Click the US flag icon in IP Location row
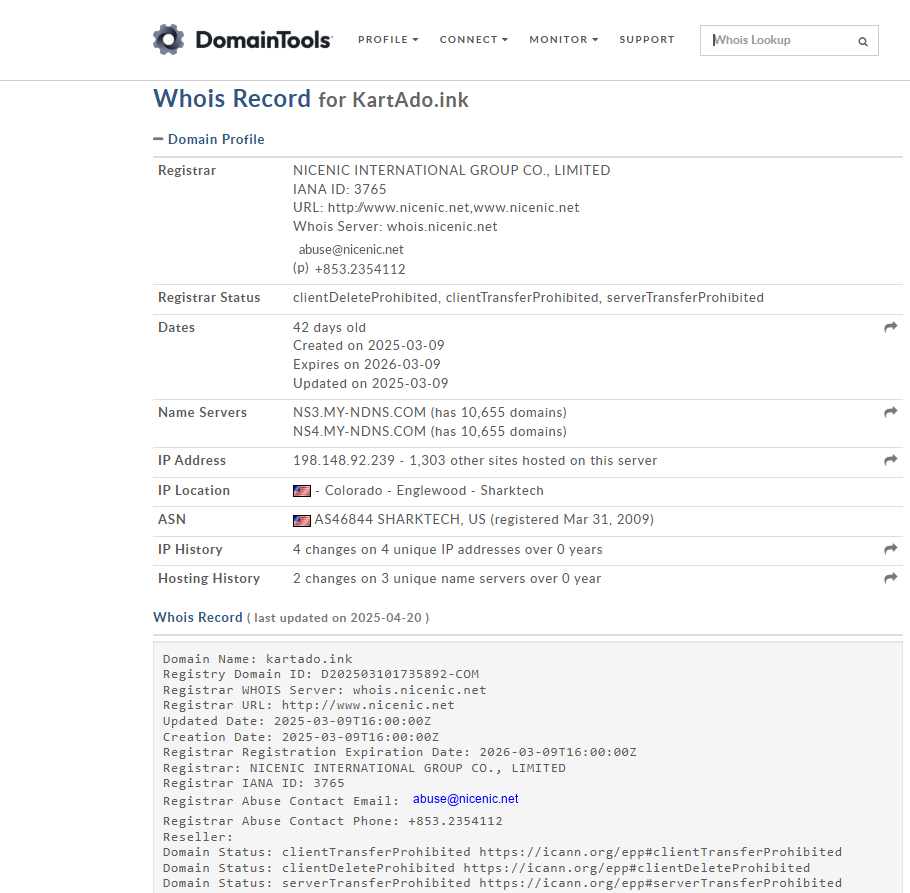Screen dimensions: 910x893 coord(302,491)
